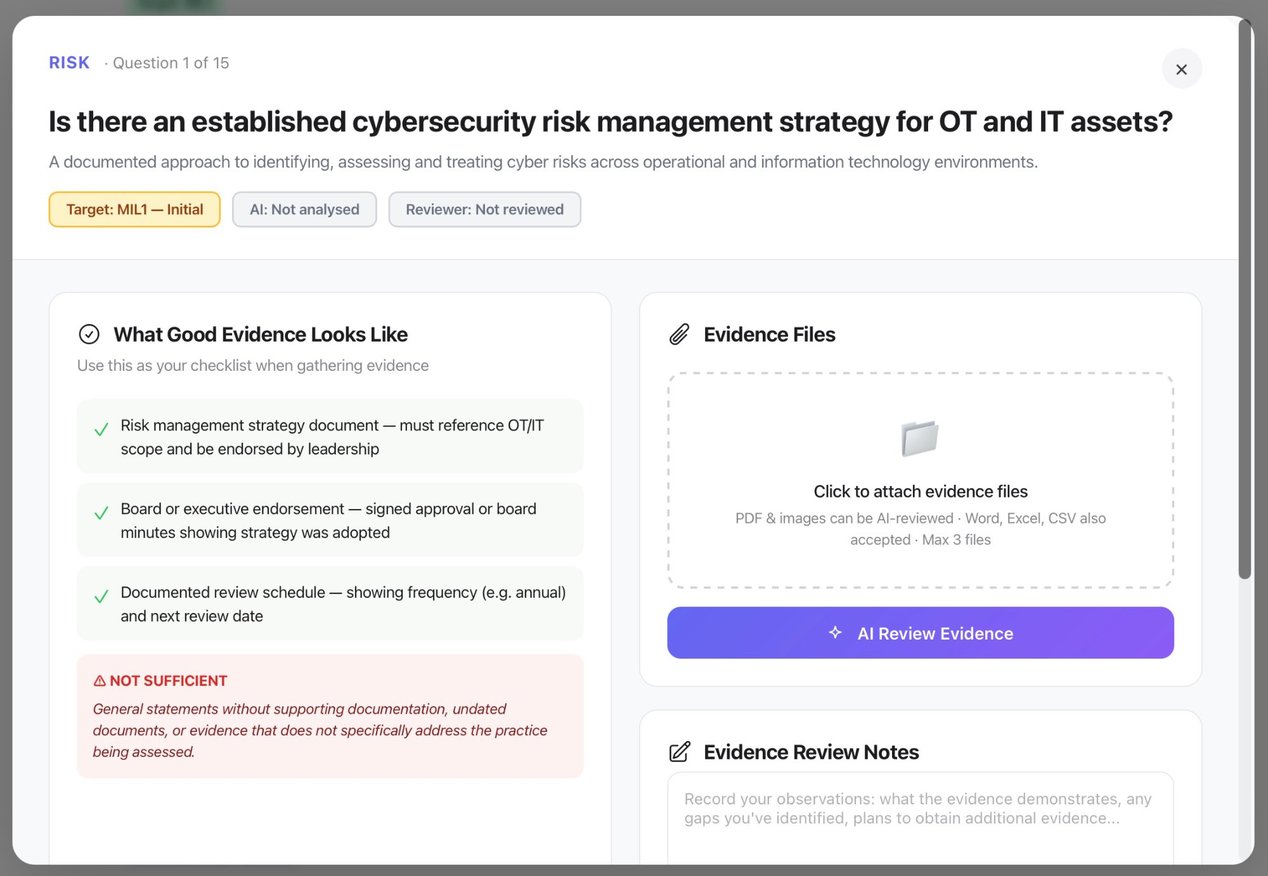Click the folder icon in the attach files area
The height and width of the screenshot is (876, 1268).
(919, 438)
